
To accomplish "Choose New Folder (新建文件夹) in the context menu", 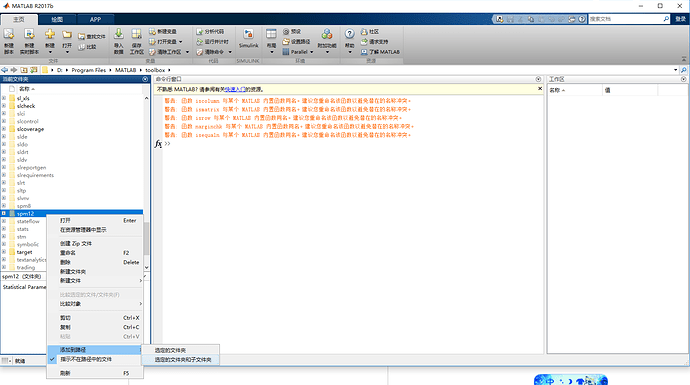I will [x=95, y=271].
